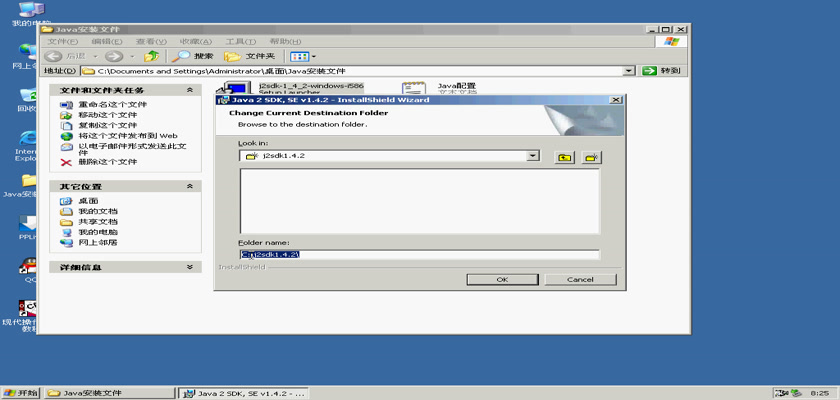Collapse the 其它位置 panel
The image size is (840, 400).
(190, 186)
